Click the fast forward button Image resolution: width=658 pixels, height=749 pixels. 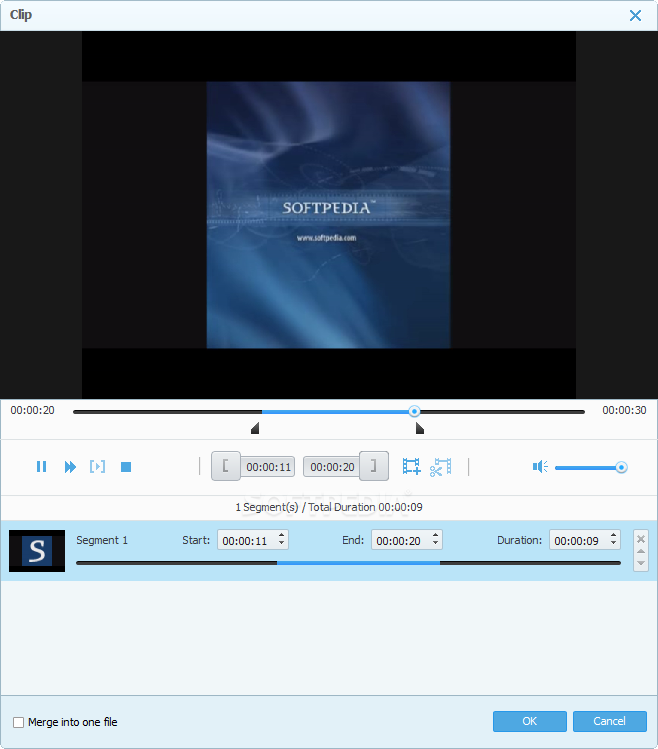pyautogui.click(x=70, y=467)
